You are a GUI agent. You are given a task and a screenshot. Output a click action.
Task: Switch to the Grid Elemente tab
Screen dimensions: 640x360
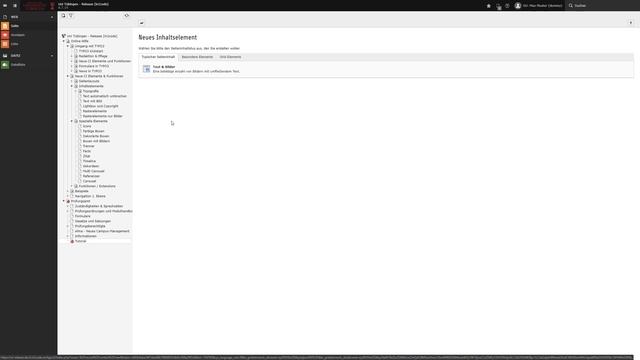coord(230,57)
